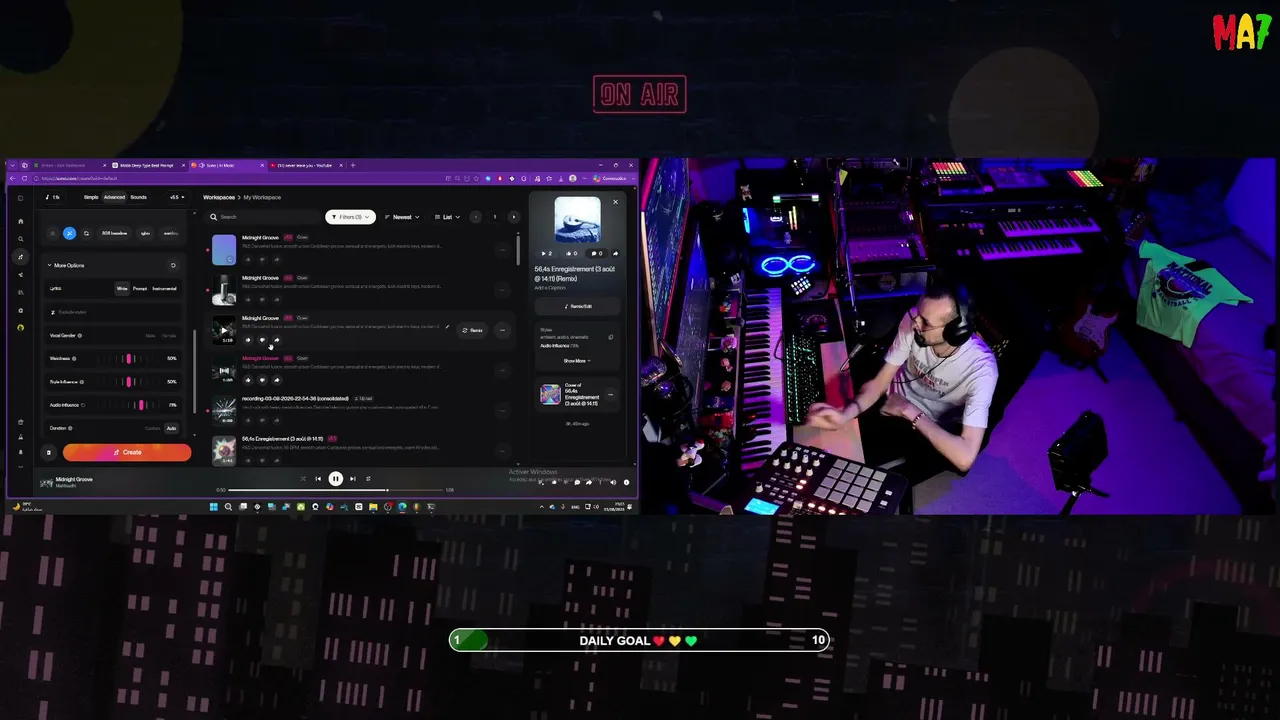Share the song from the details panel
Screen dimensions: 1280x720
point(615,253)
